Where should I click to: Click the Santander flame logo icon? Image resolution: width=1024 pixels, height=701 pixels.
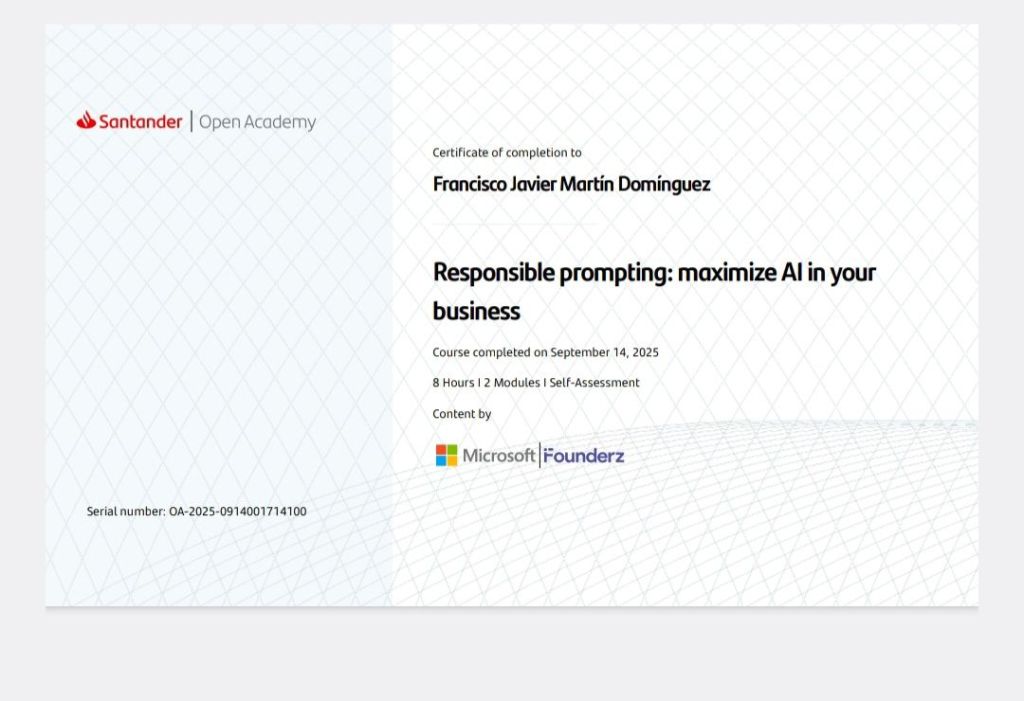pyautogui.click(x=86, y=121)
